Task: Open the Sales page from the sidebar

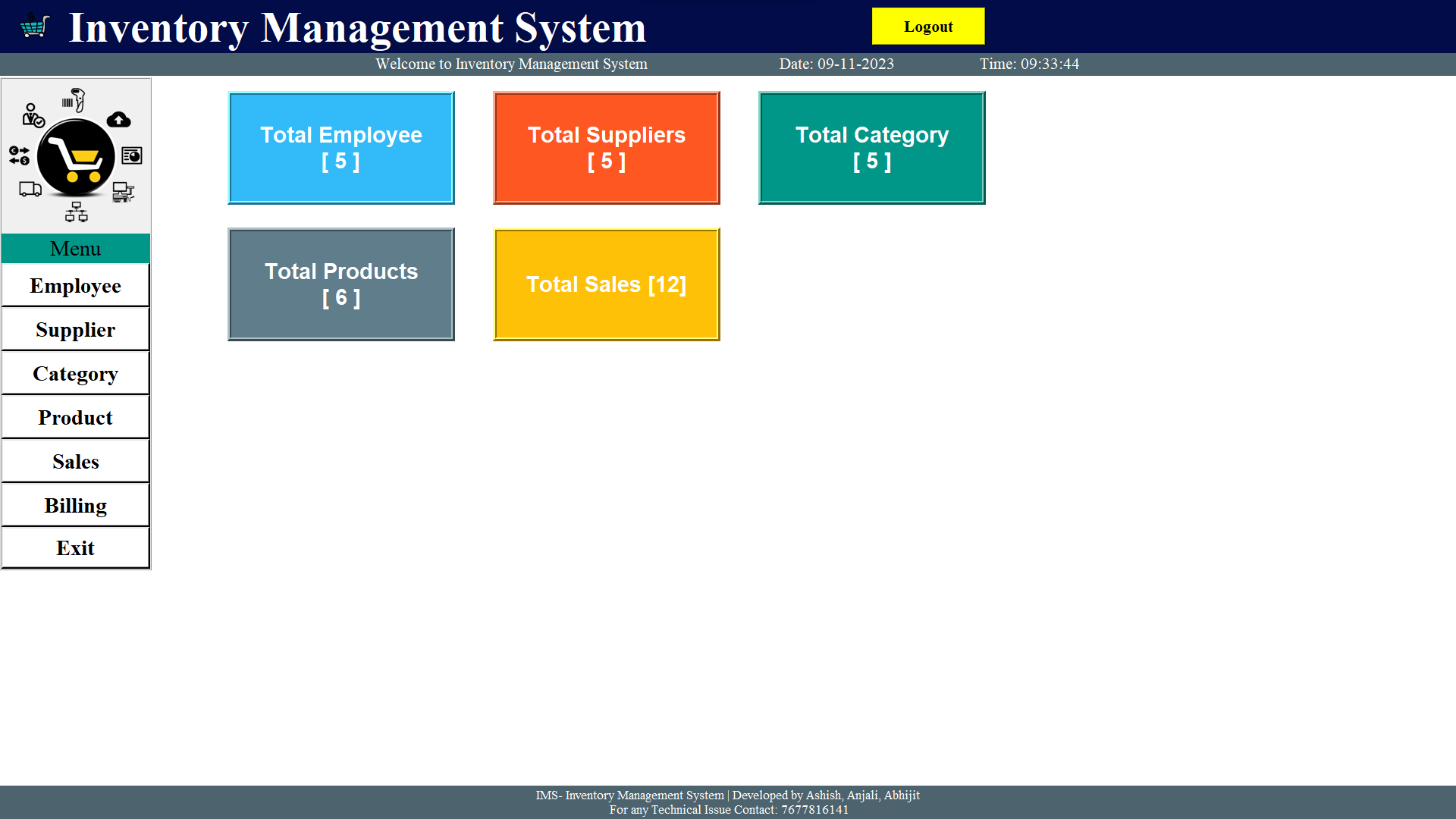Action: pos(75,461)
